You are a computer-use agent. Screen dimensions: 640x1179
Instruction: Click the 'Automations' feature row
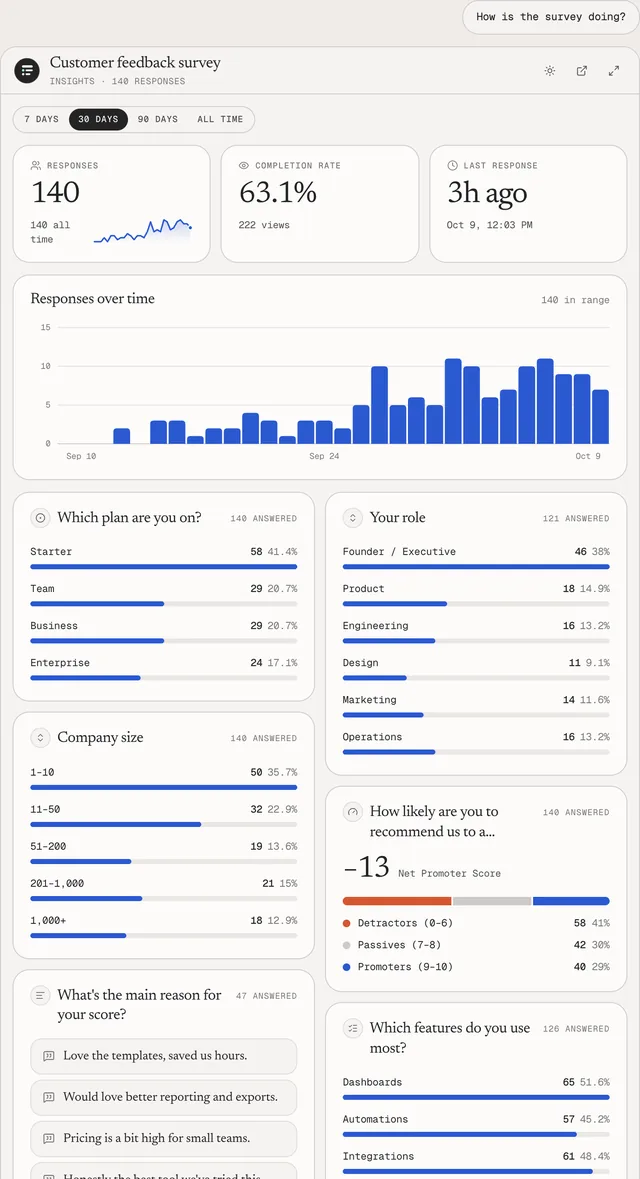coord(476,1125)
